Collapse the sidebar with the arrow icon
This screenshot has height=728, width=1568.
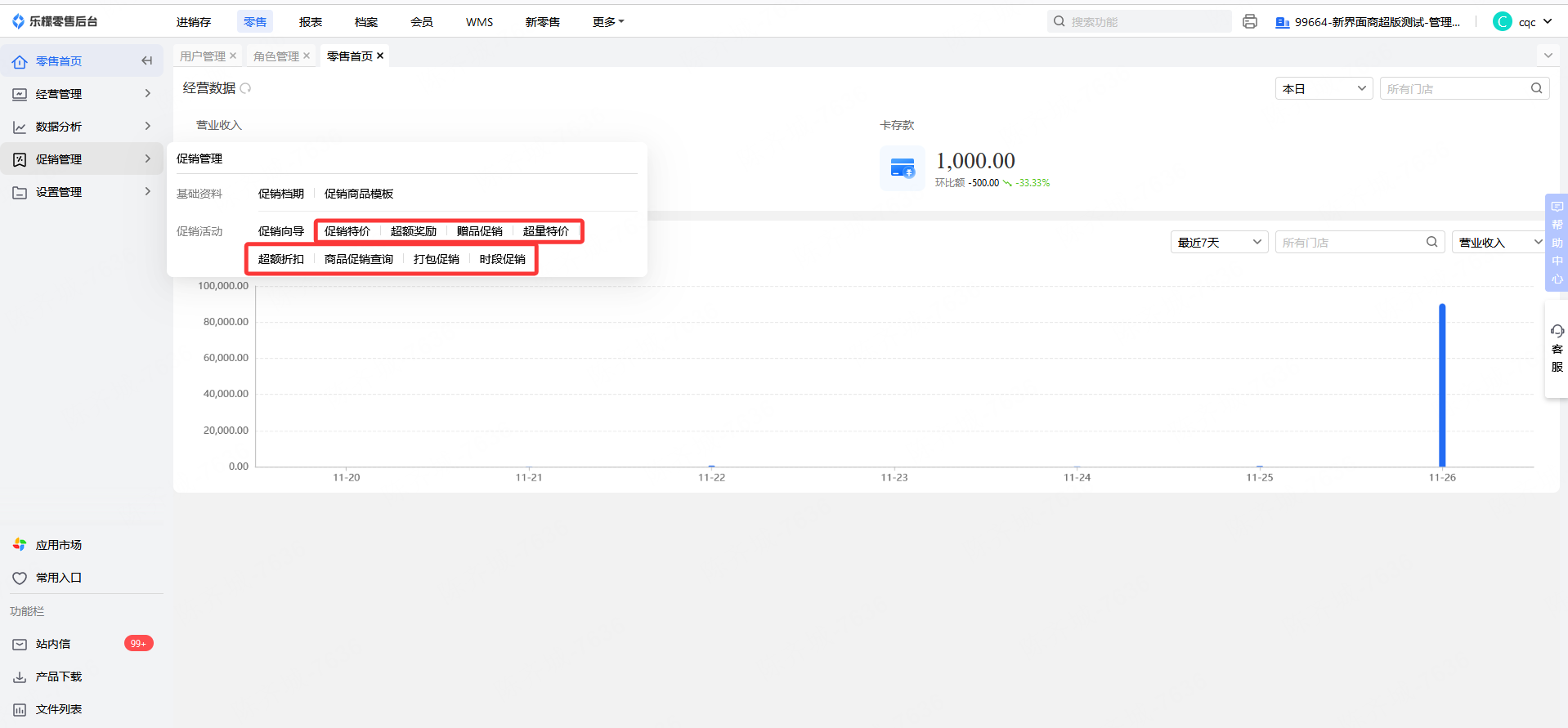tap(147, 60)
